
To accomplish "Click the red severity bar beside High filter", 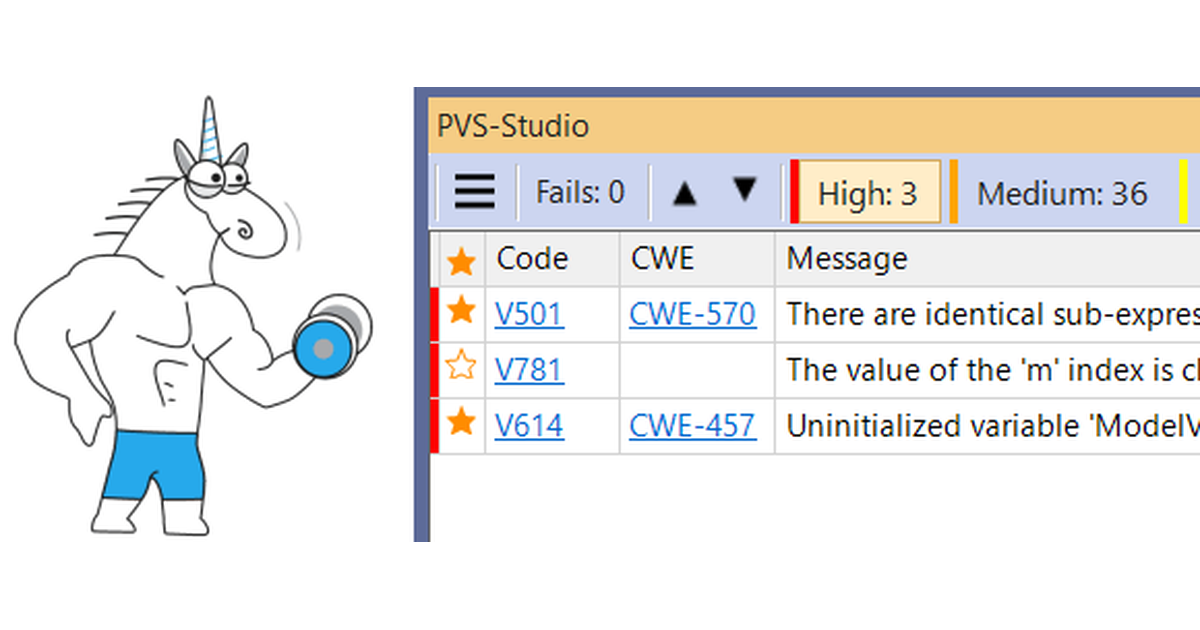I will click(x=795, y=190).
